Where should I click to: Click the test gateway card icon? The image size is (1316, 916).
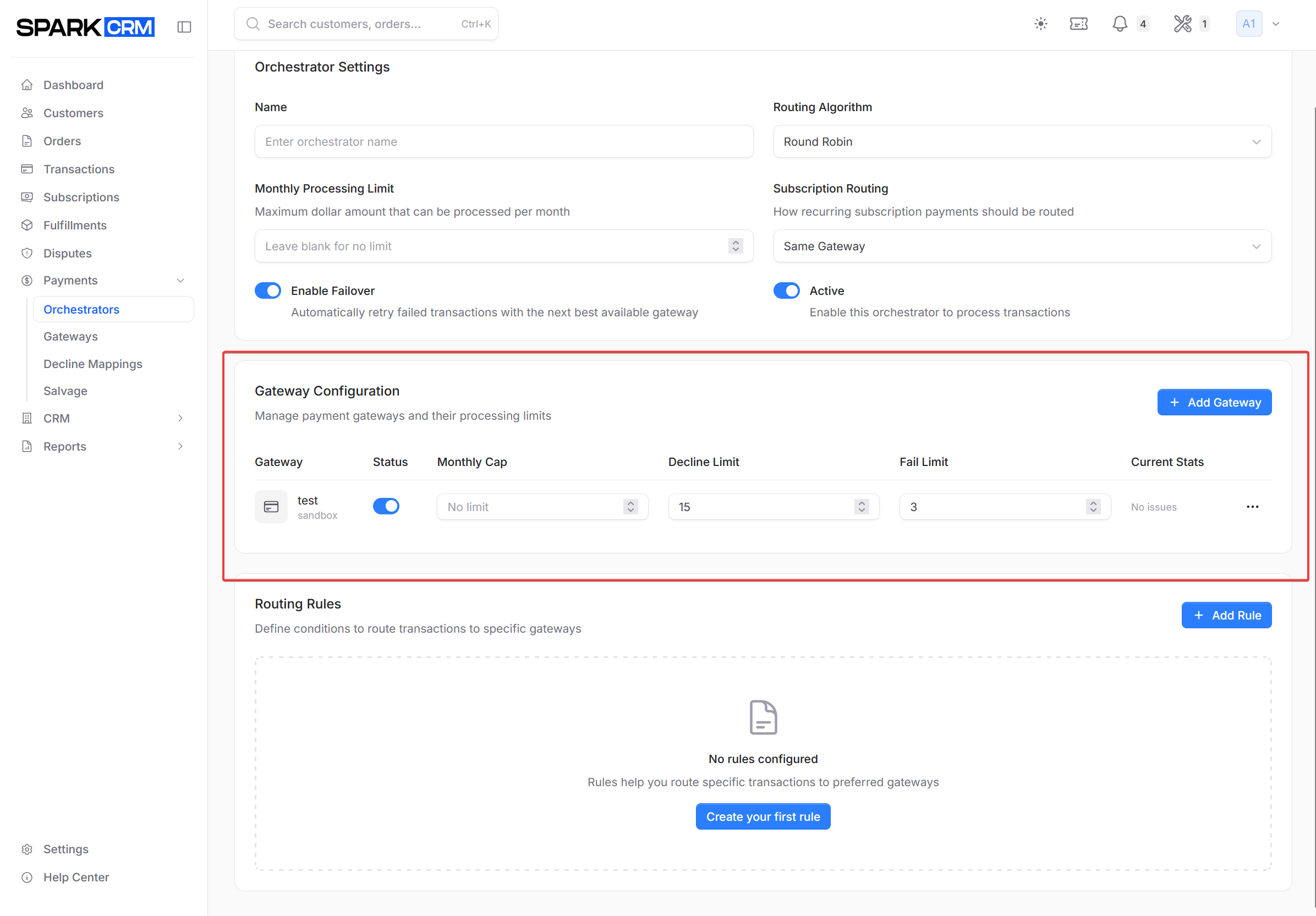click(x=271, y=507)
